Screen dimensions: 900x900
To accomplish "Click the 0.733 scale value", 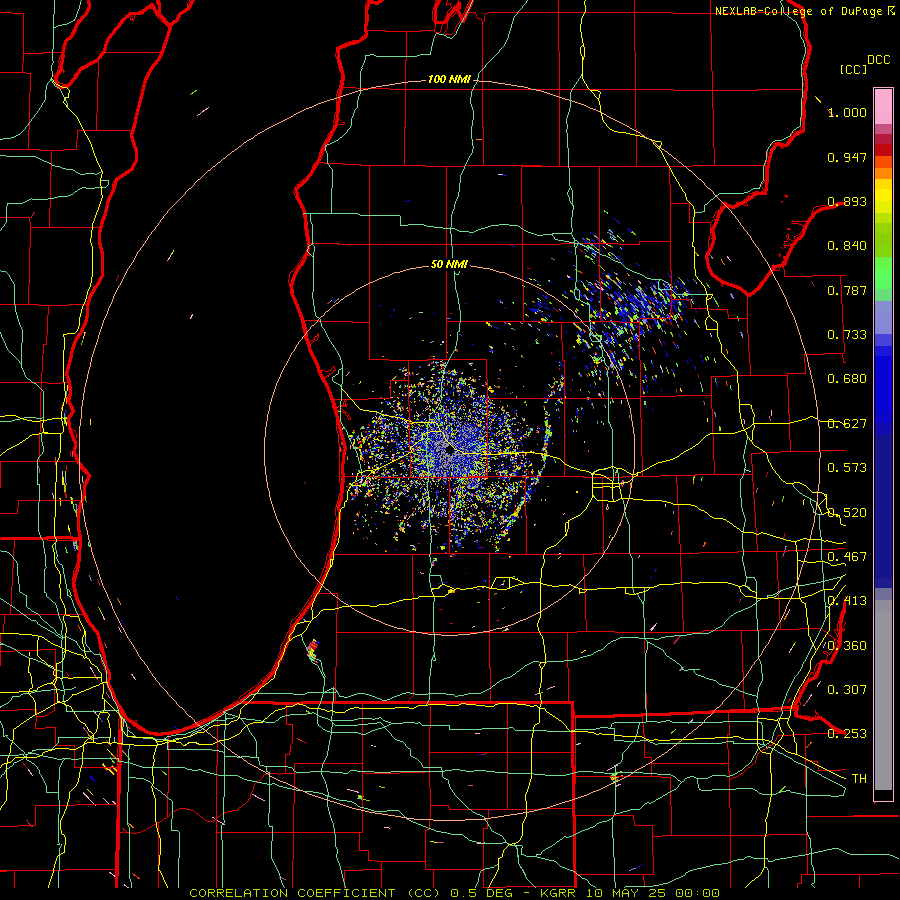I will (847, 335).
